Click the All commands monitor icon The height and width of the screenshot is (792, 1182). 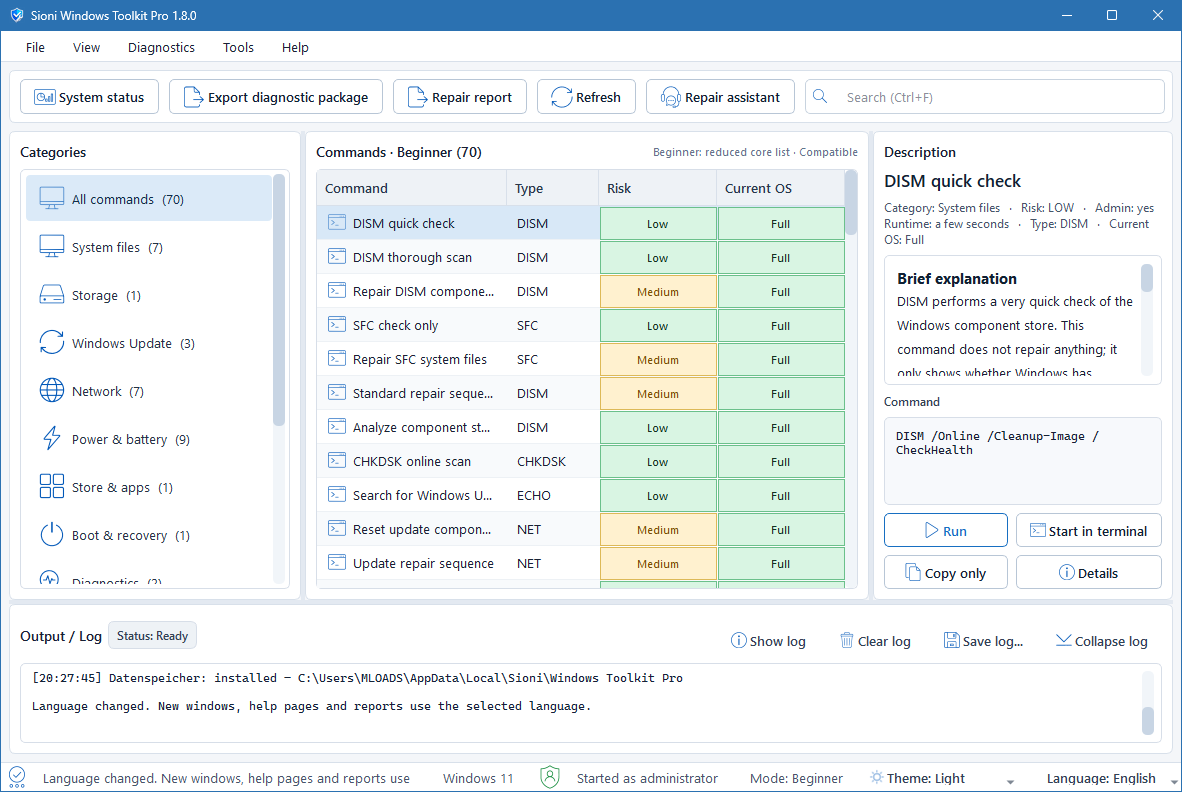coord(51,199)
